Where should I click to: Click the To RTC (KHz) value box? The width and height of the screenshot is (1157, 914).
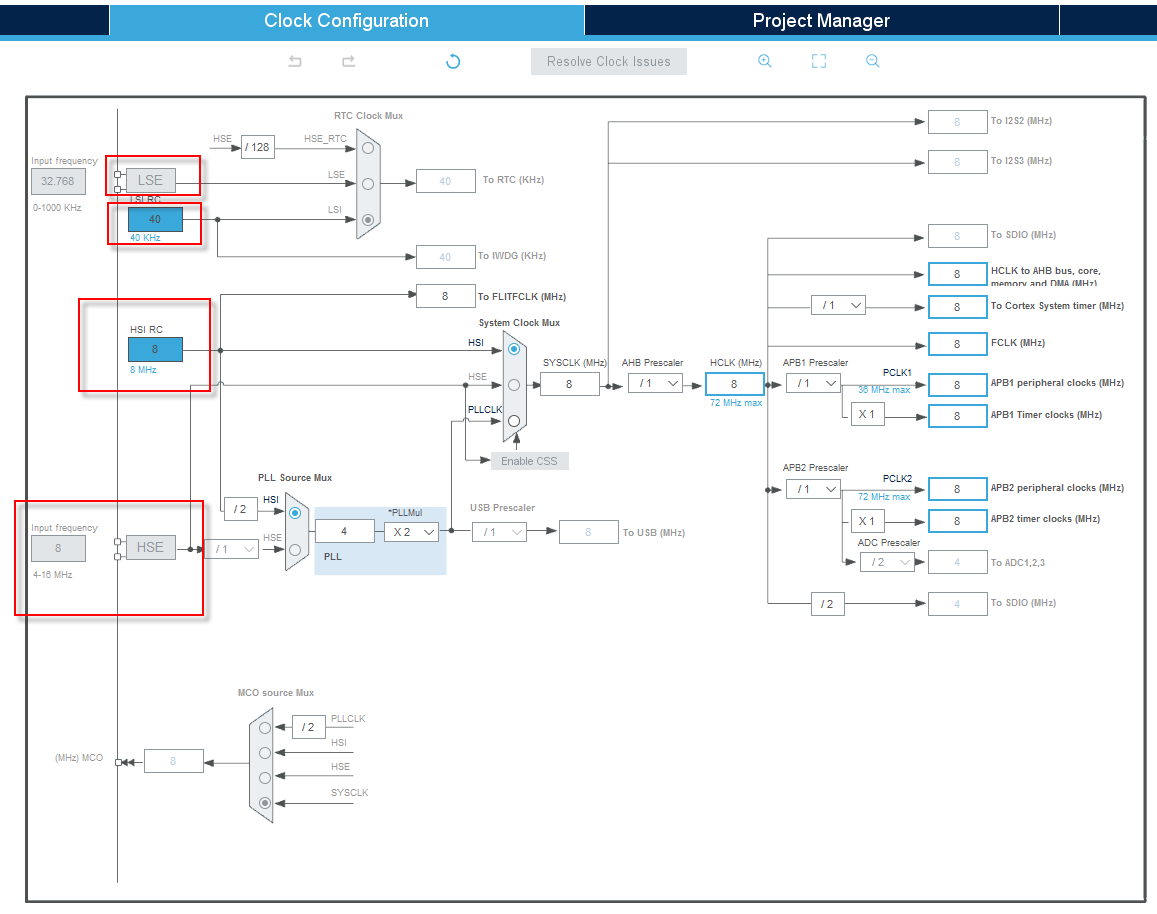click(x=446, y=181)
